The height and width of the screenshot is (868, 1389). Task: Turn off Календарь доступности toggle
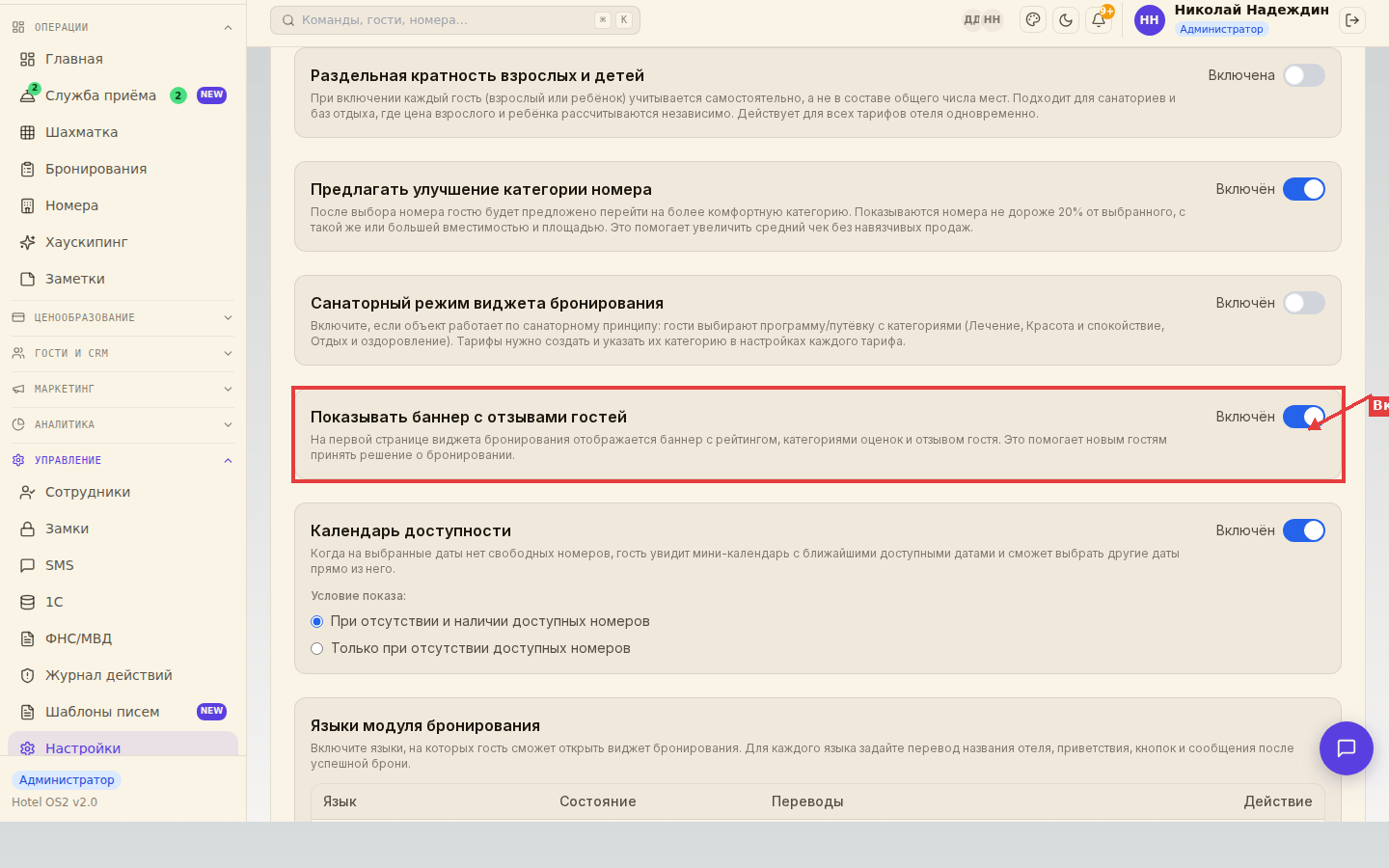[x=1304, y=530]
